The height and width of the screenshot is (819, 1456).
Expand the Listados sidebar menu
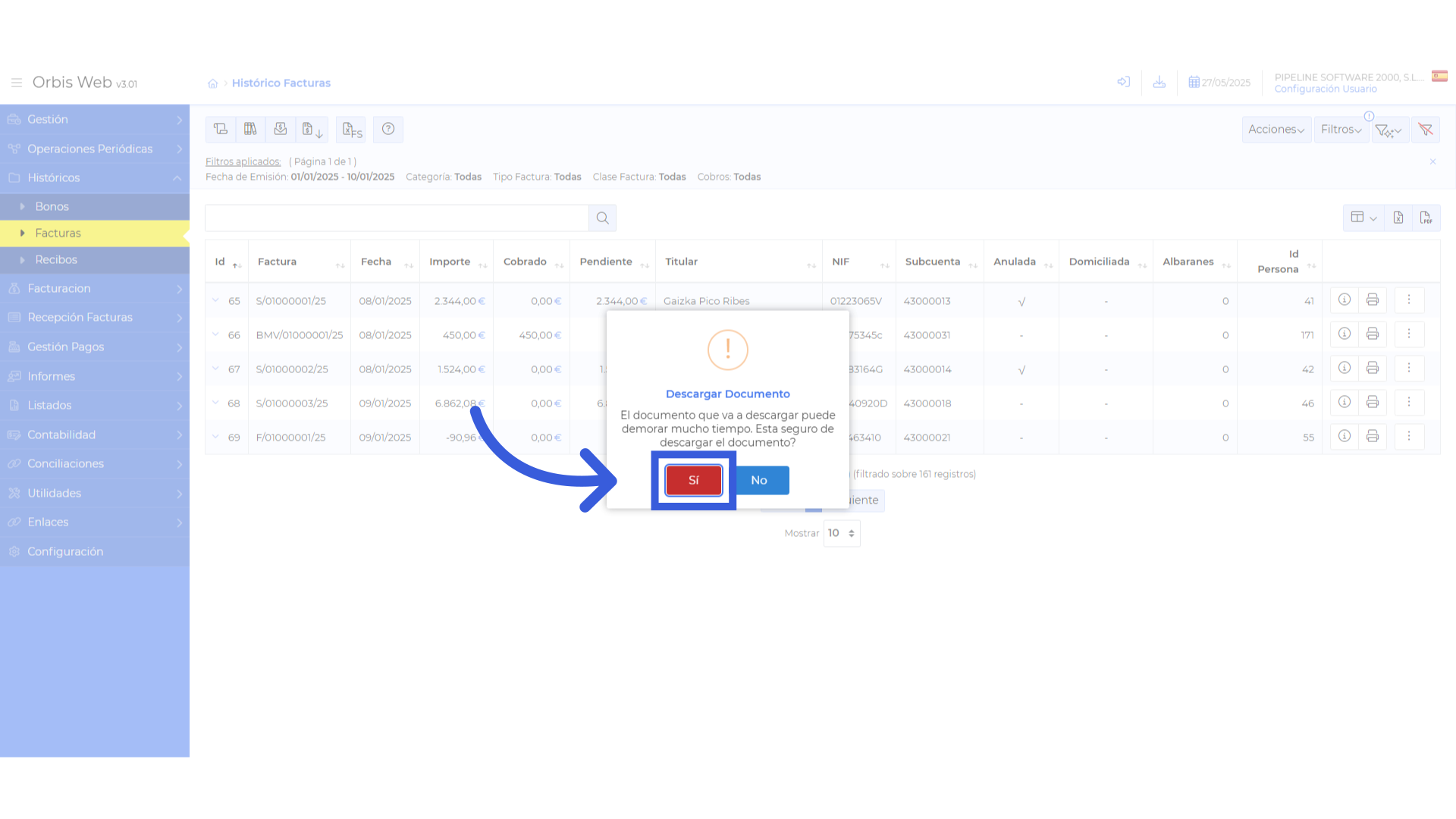point(95,405)
